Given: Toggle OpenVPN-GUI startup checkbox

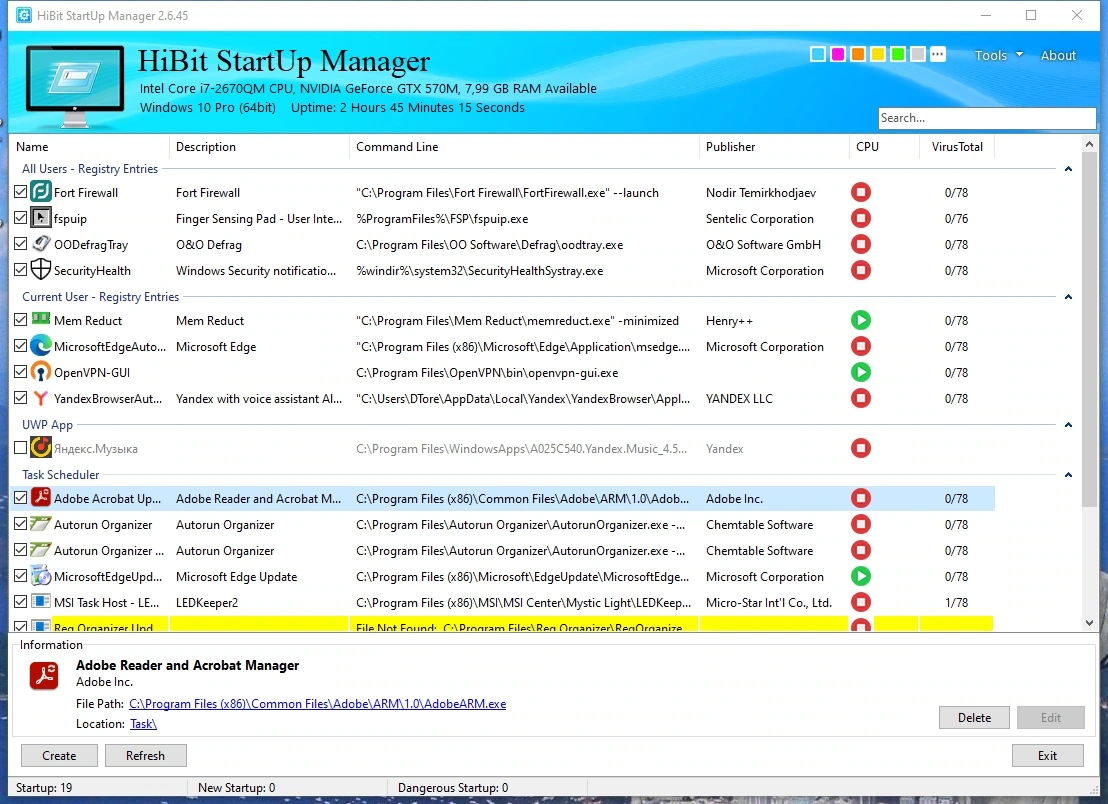Looking at the screenshot, I should [20, 372].
